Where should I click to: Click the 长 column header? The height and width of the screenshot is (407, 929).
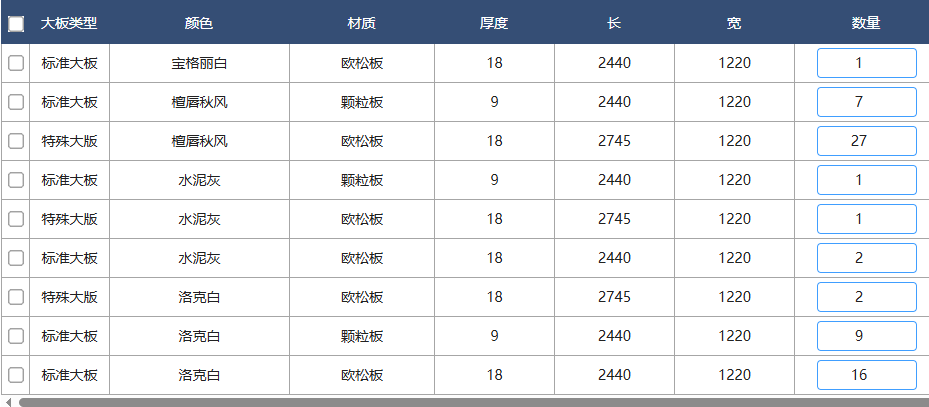pyautogui.click(x=614, y=24)
